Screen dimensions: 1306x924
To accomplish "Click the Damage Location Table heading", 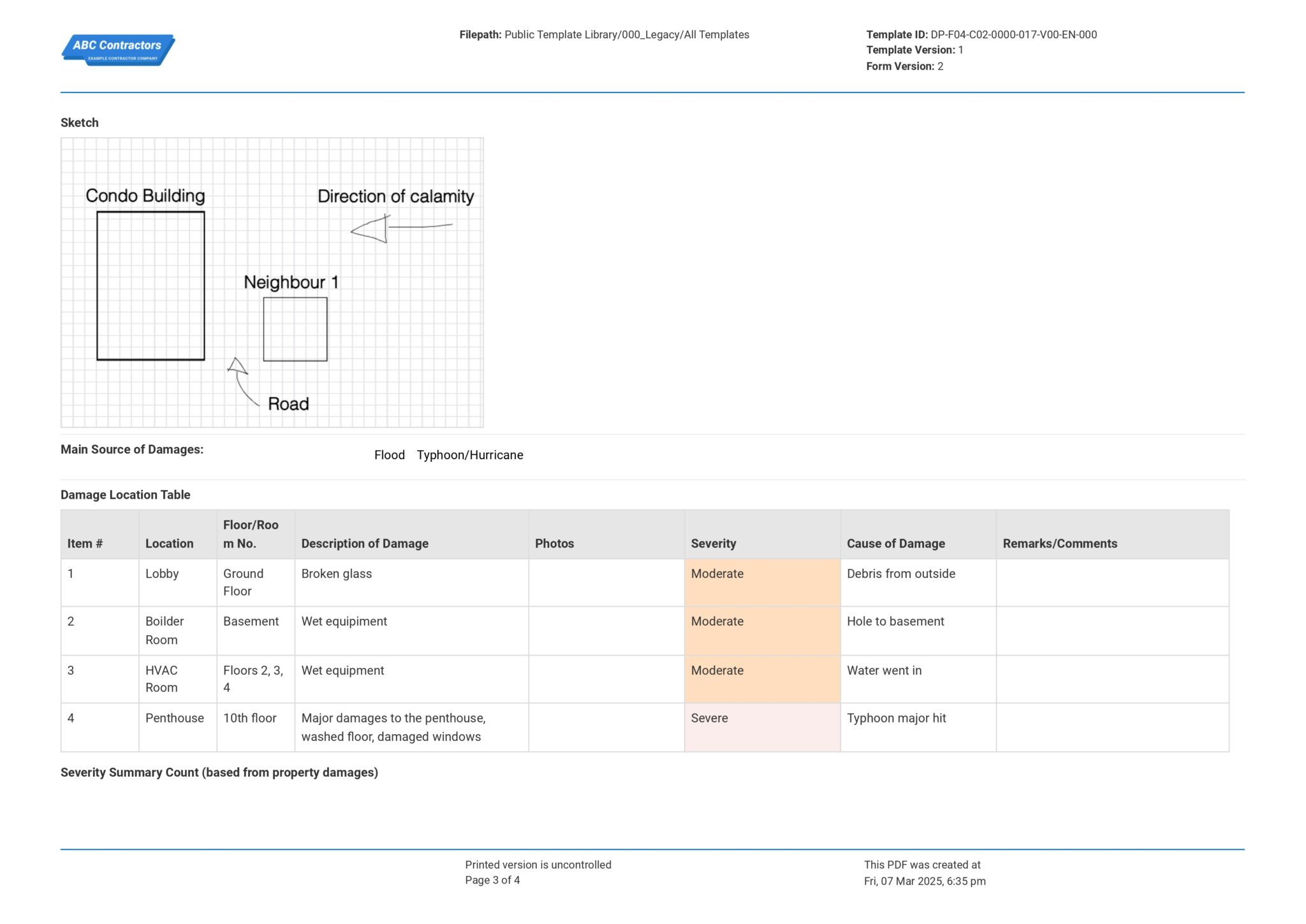I will 126,494.
